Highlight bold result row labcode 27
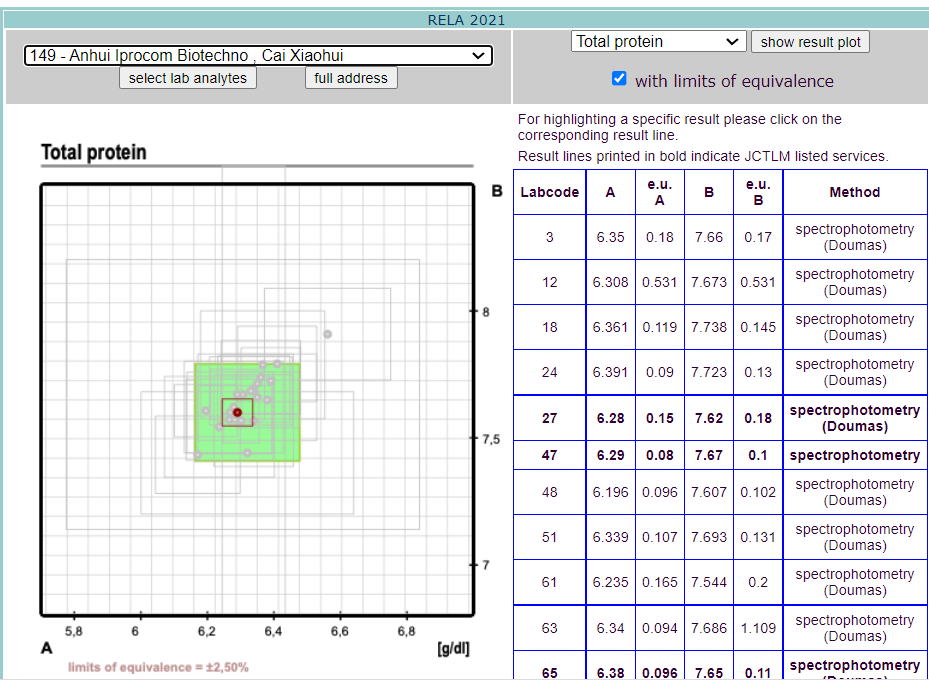 720,418
